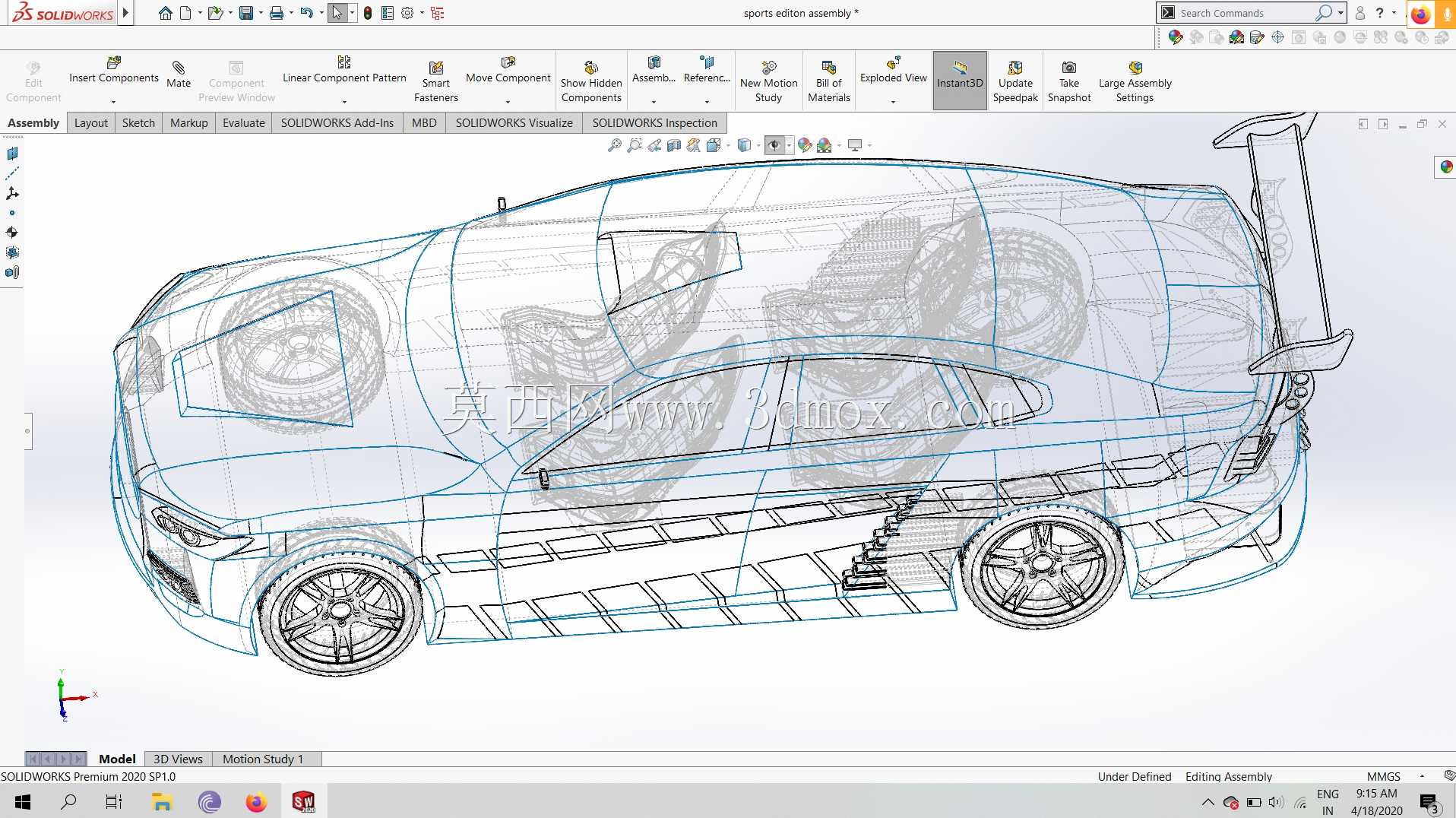This screenshot has height=818, width=1456.
Task: Toggle Exploded View
Action: pos(894,71)
